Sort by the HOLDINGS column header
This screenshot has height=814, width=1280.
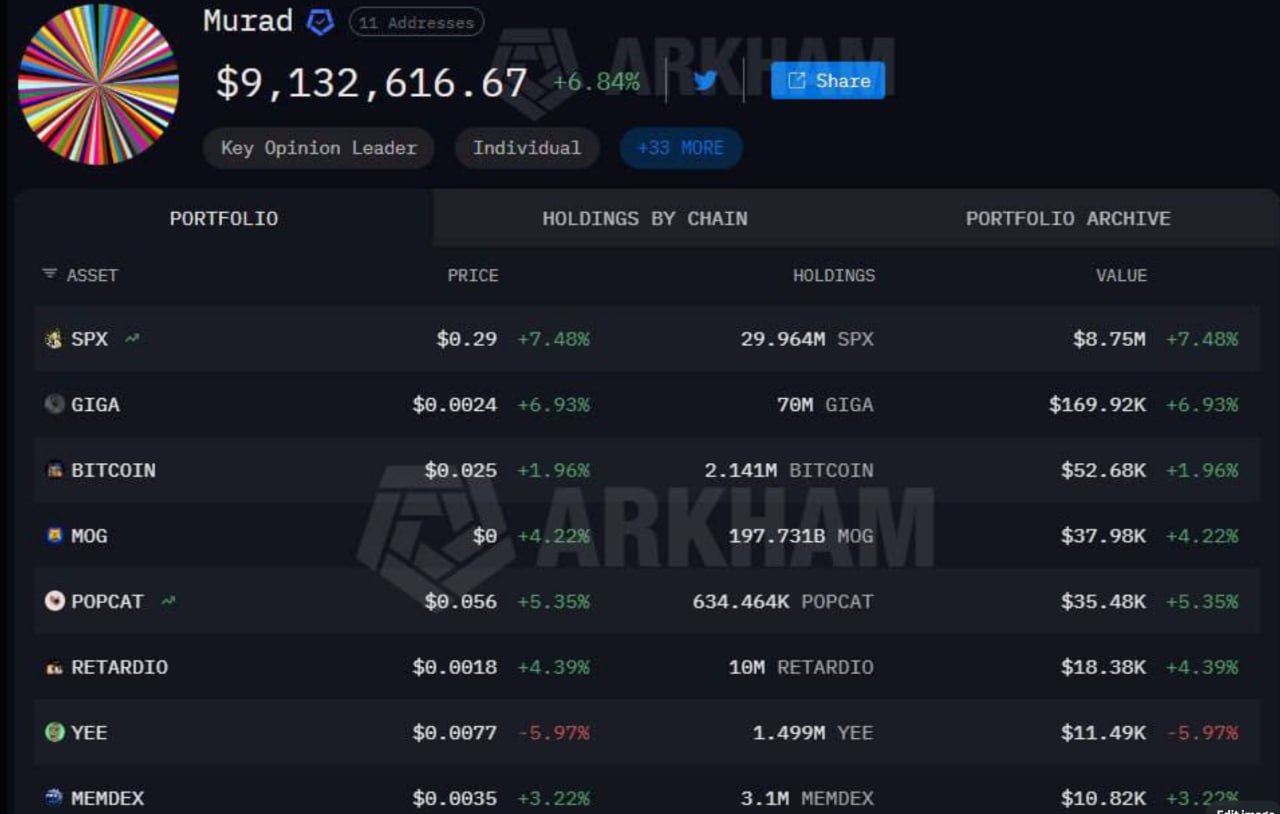click(x=834, y=275)
